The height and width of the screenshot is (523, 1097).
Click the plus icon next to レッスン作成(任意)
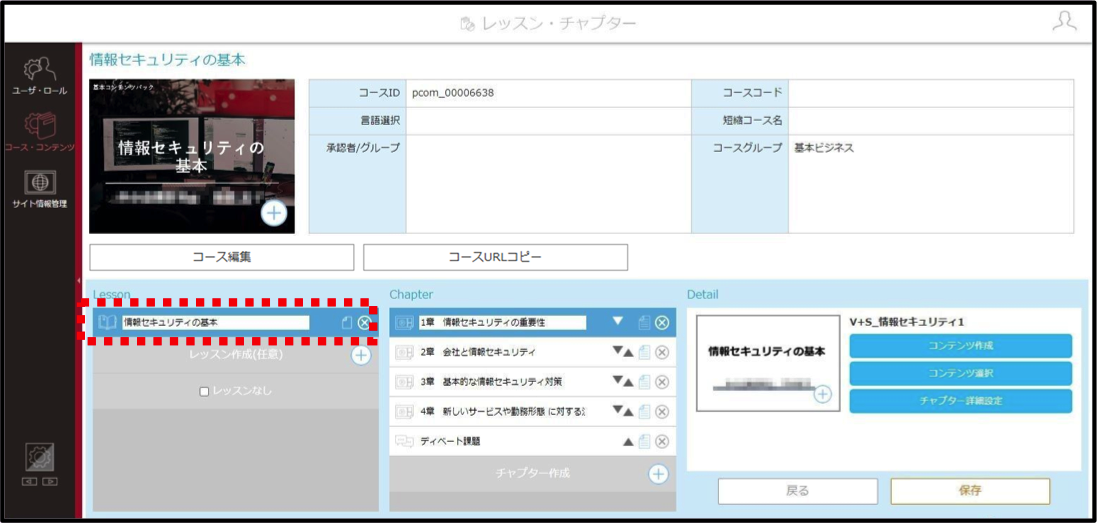[x=360, y=355]
